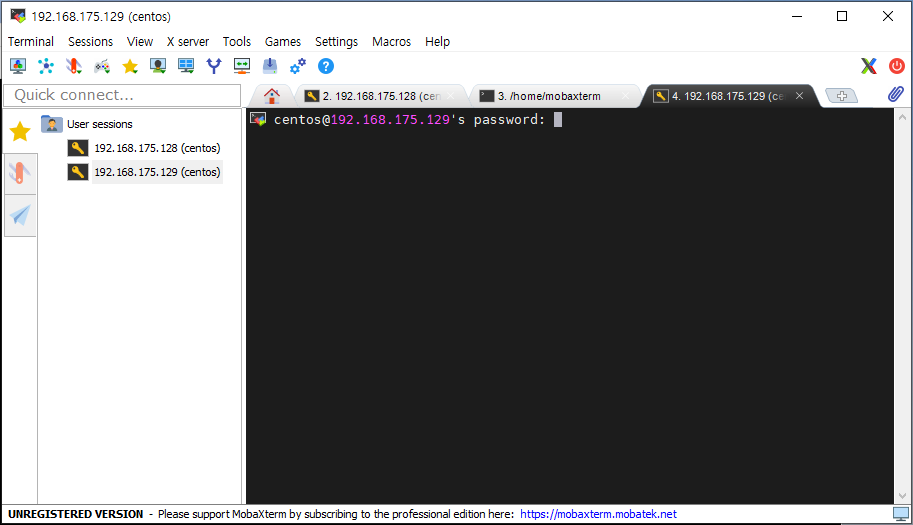Open the View menu

click(x=140, y=42)
